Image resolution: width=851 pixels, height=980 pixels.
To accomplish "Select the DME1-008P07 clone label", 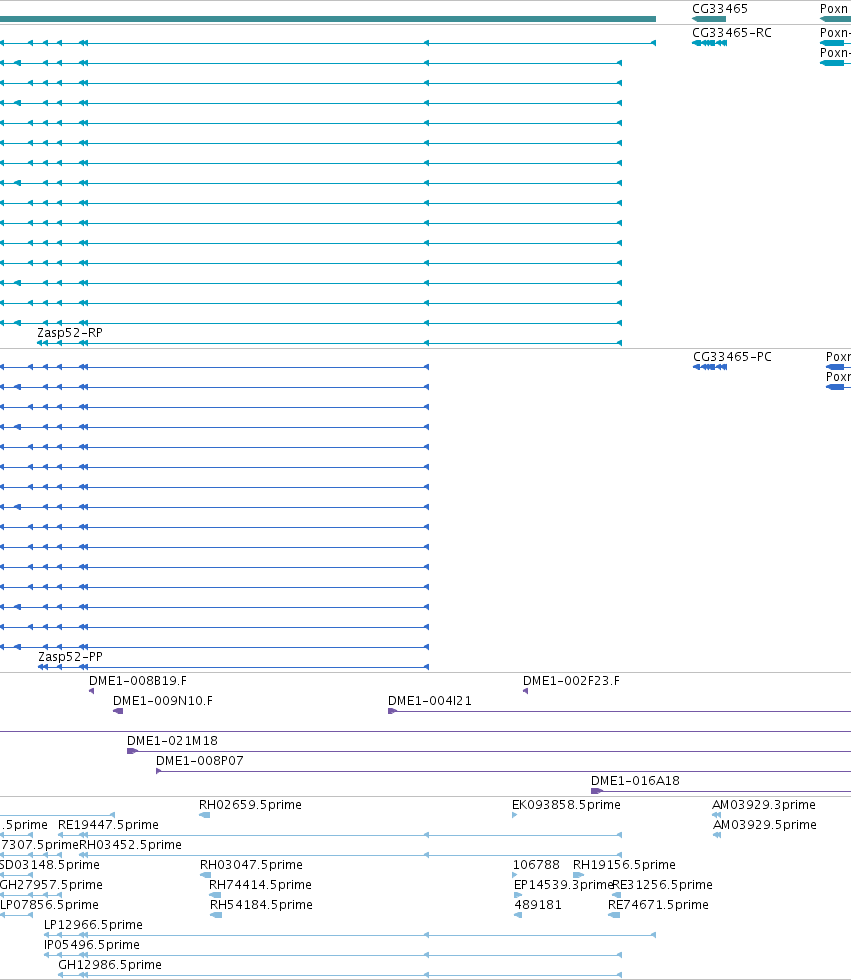I will click(x=199, y=761).
